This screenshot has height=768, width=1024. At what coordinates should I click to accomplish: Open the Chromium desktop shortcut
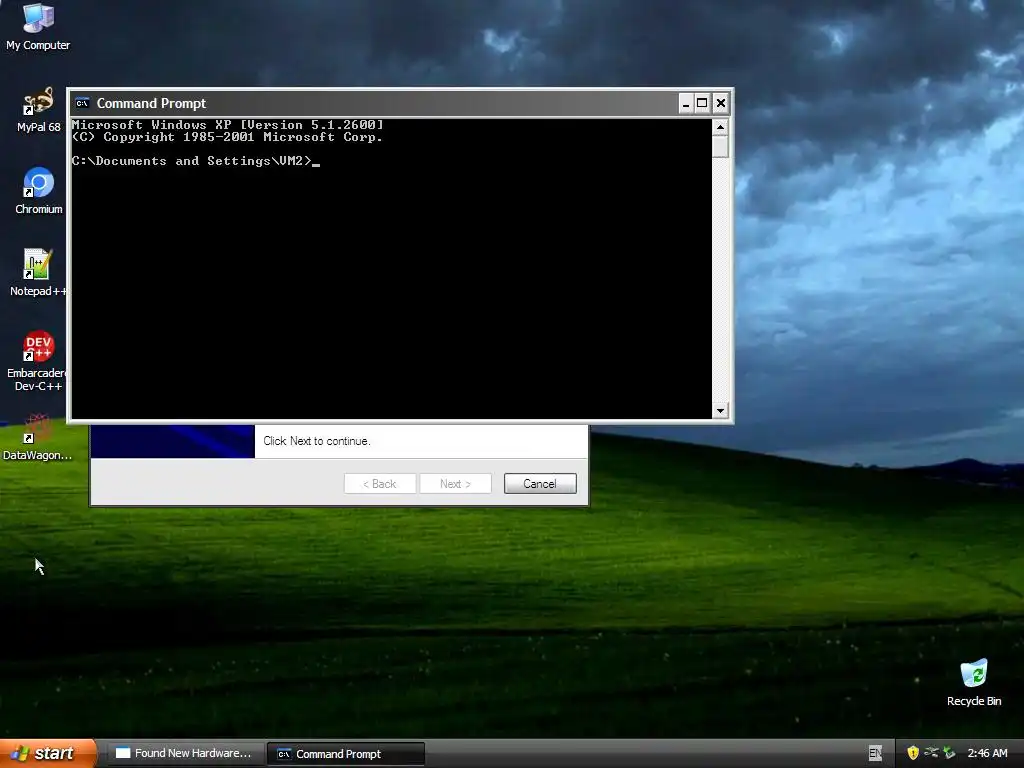point(39,191)
